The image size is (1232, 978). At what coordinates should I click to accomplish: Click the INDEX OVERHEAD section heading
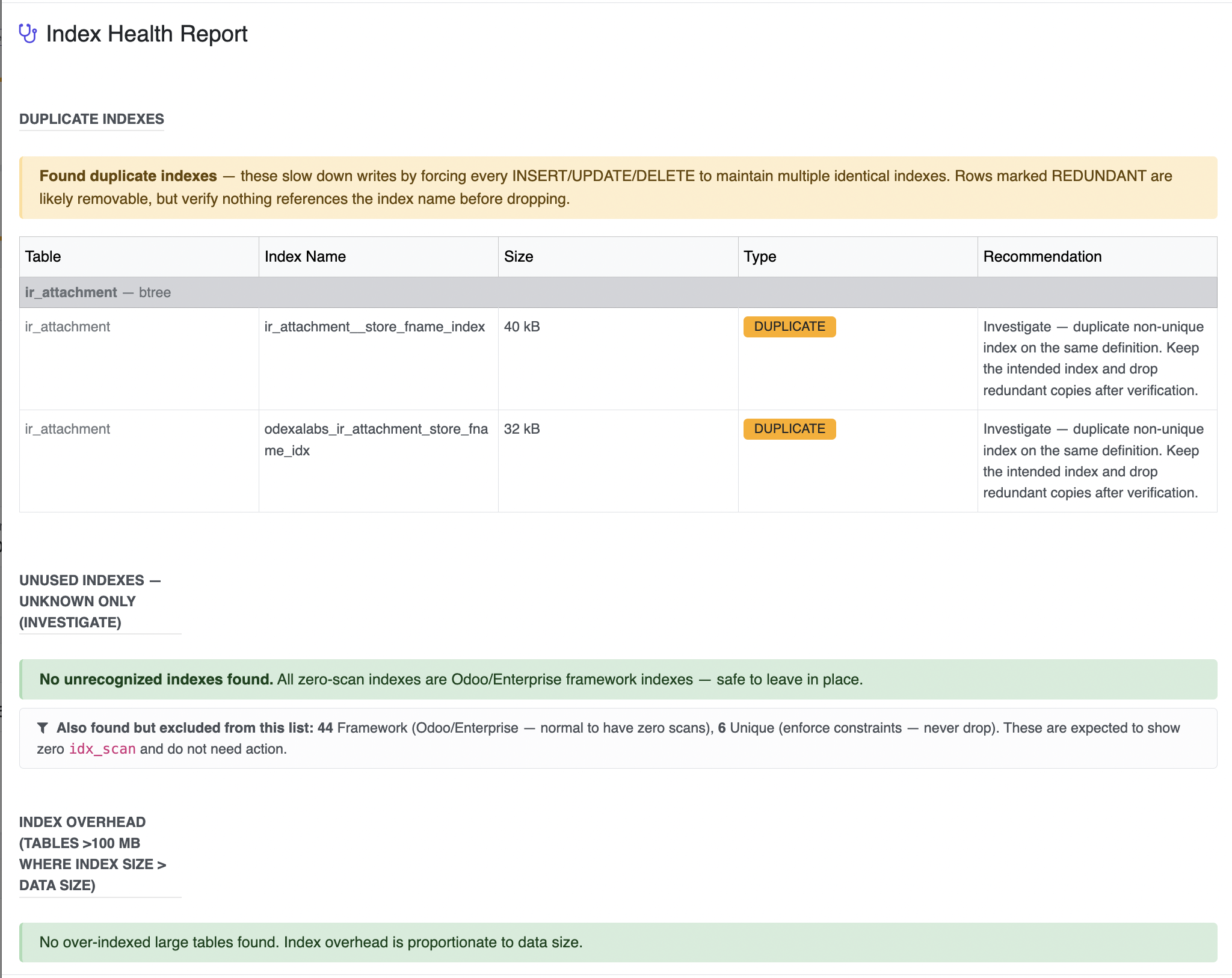tap(93, 853)
